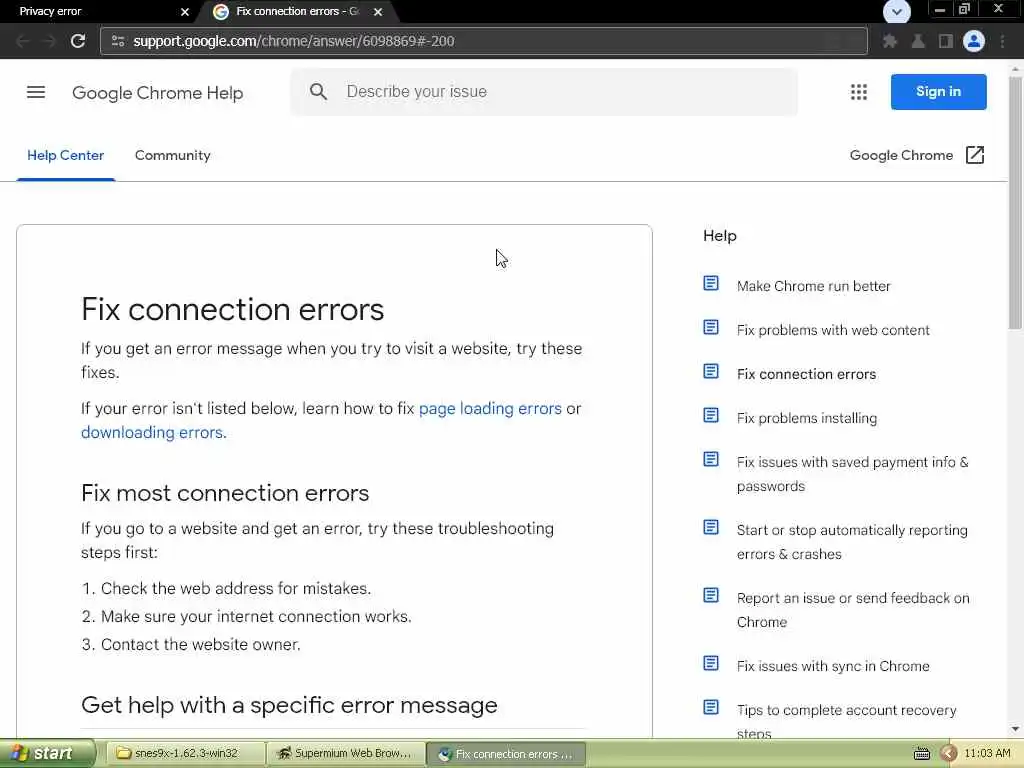Select Fix connection errors taskbar item
1024x768 pixels.
506,754
